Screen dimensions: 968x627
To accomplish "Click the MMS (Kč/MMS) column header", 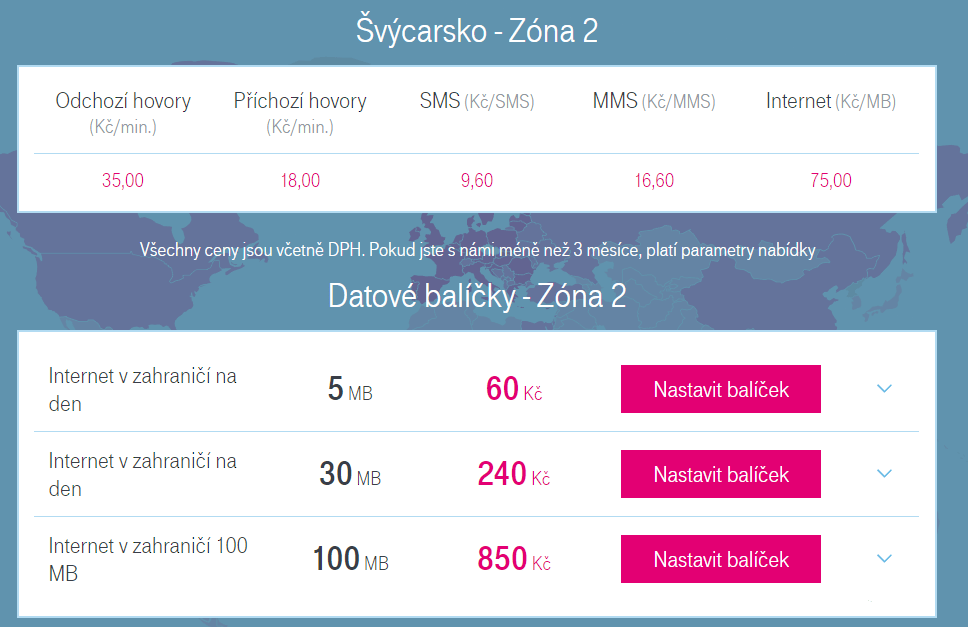I will (x=654, y=101).
